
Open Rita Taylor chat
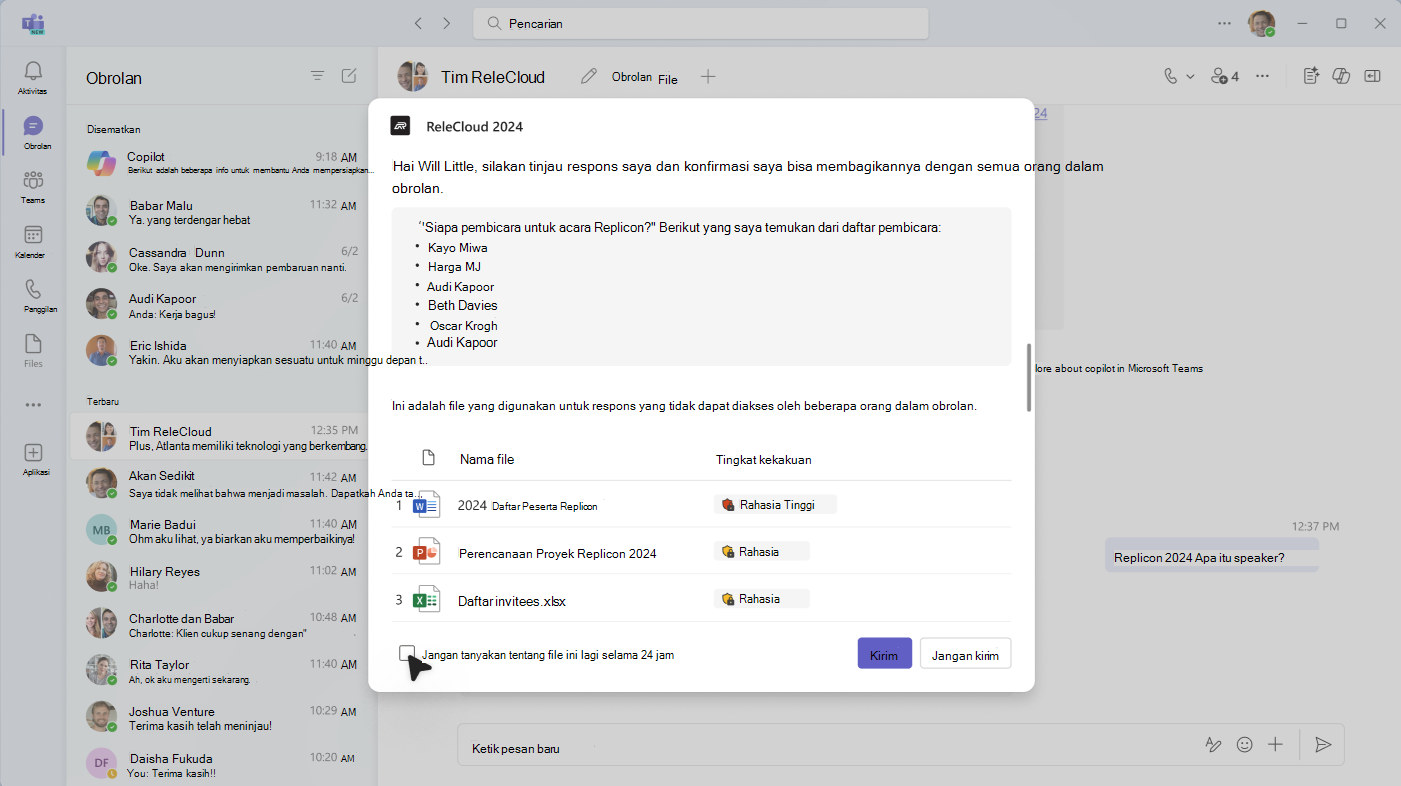click(x=221, y=672)
